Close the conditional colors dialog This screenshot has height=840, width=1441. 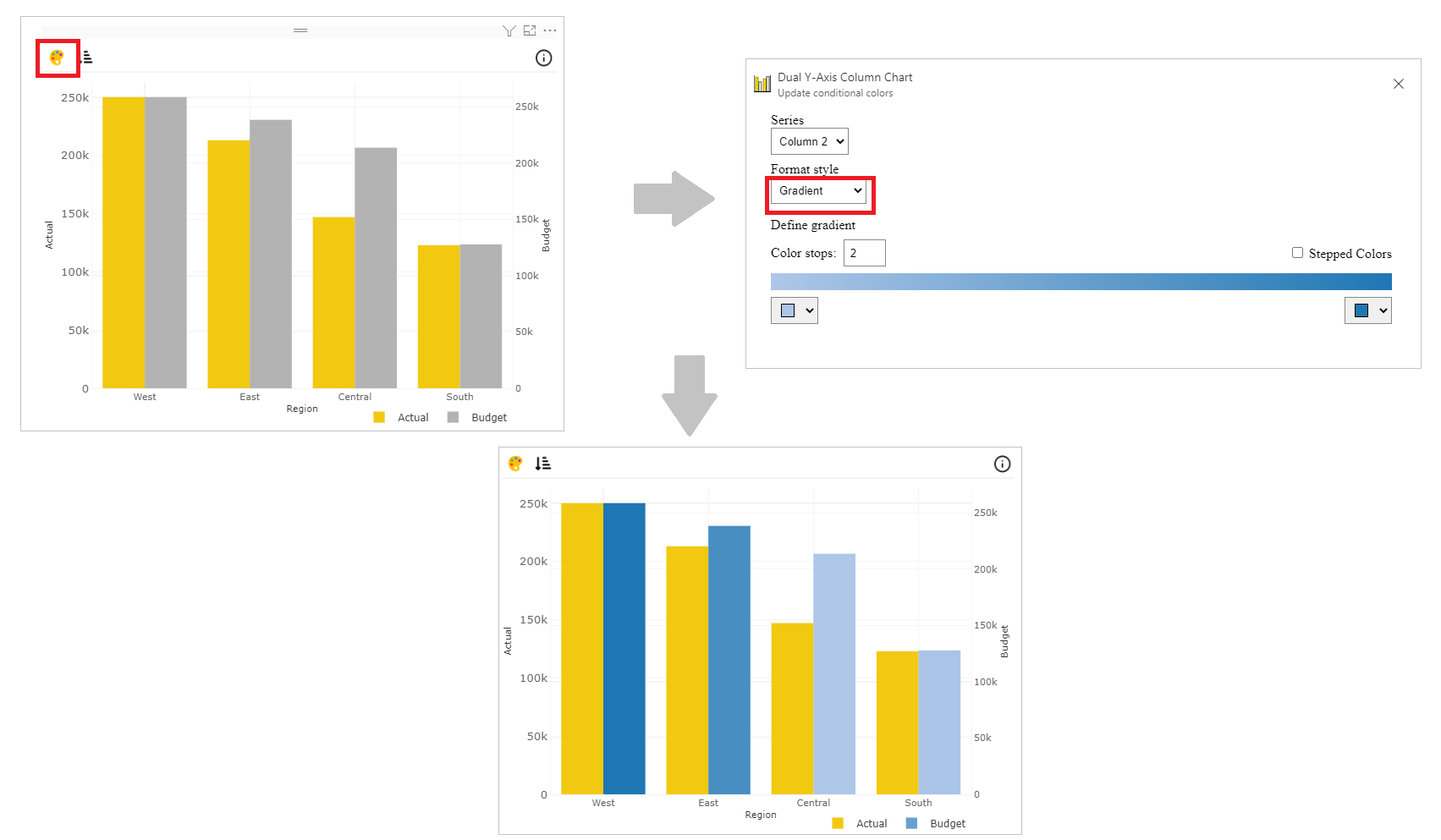1399,84
